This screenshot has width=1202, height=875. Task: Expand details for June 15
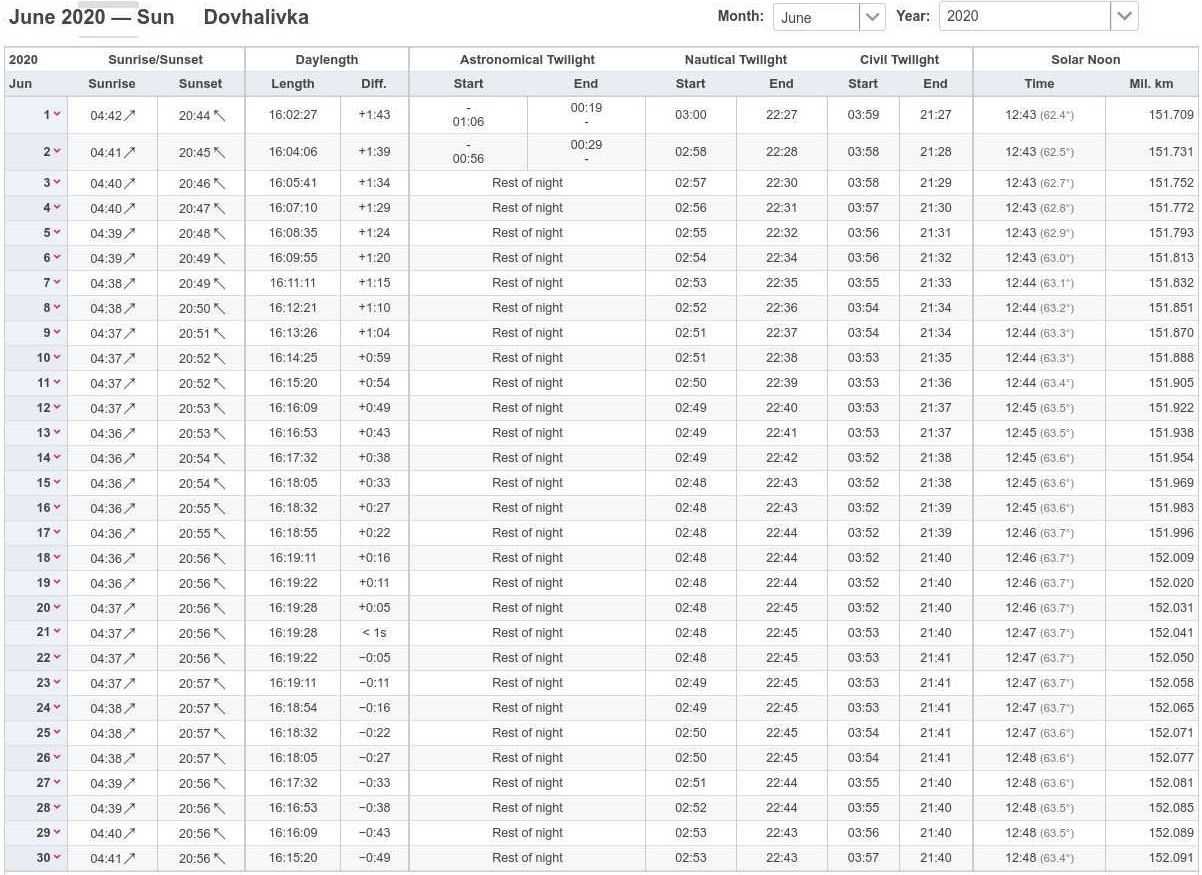57,483
